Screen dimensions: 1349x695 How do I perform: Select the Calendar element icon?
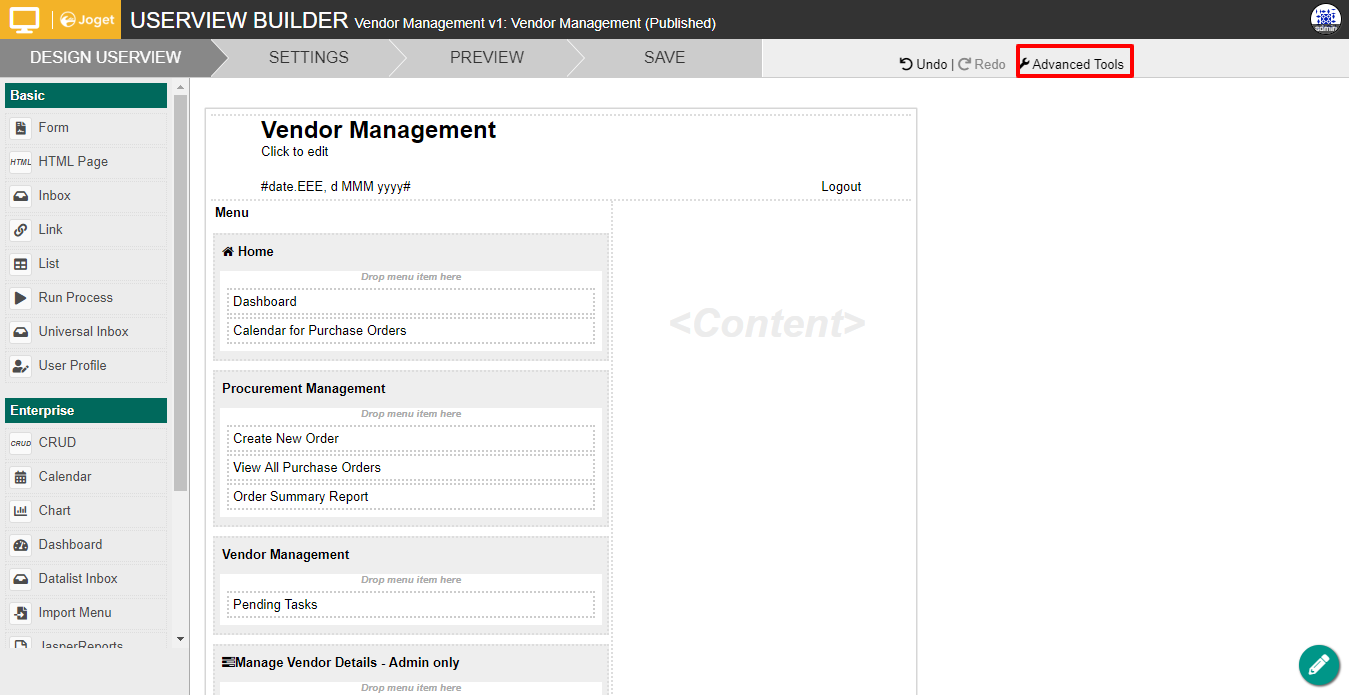tap(21, 477)
